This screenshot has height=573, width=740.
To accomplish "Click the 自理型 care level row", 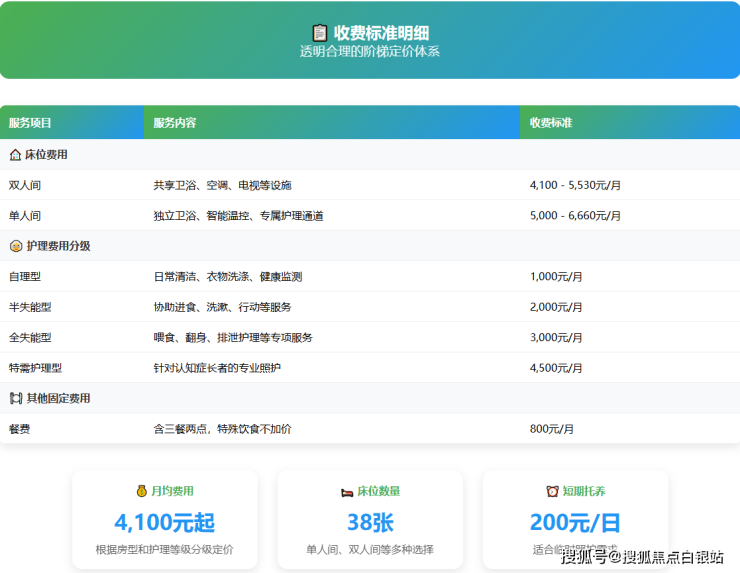I will pyautogui.click(x=25, y=276).
